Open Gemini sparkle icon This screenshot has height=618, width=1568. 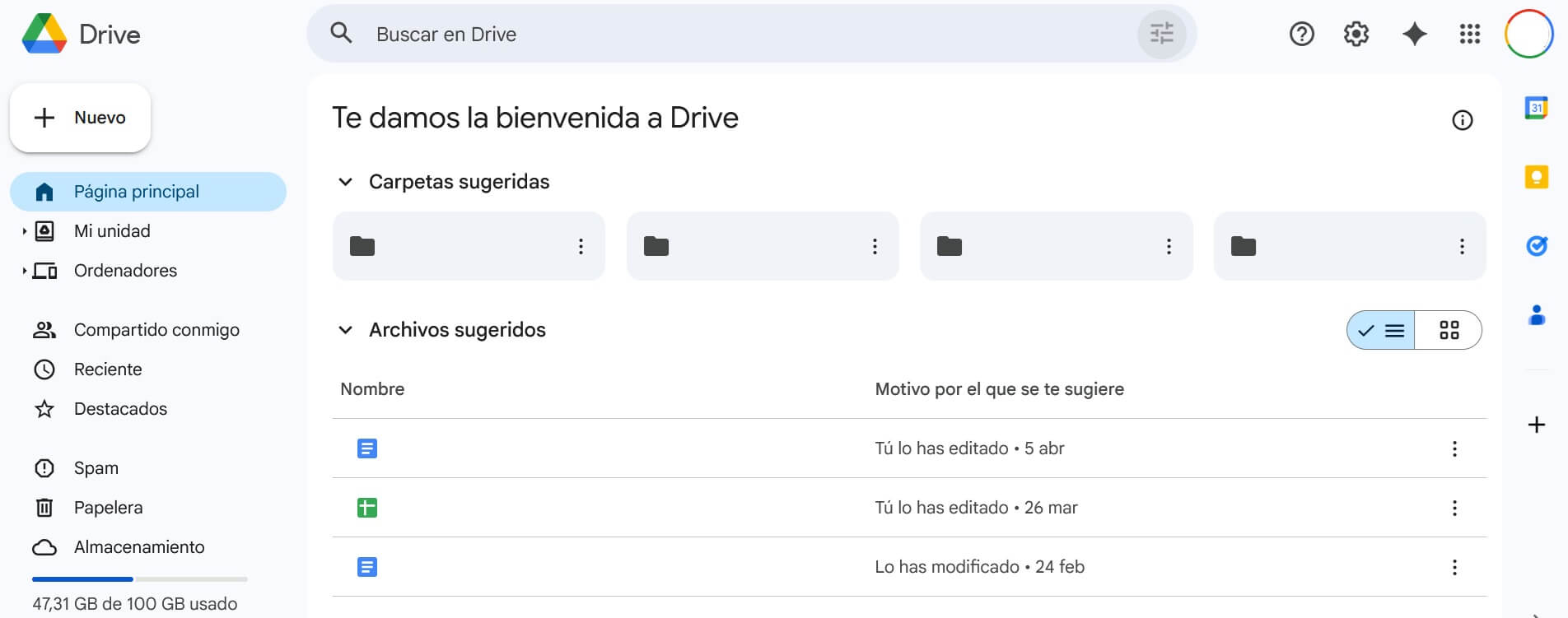coord(1415,34)
